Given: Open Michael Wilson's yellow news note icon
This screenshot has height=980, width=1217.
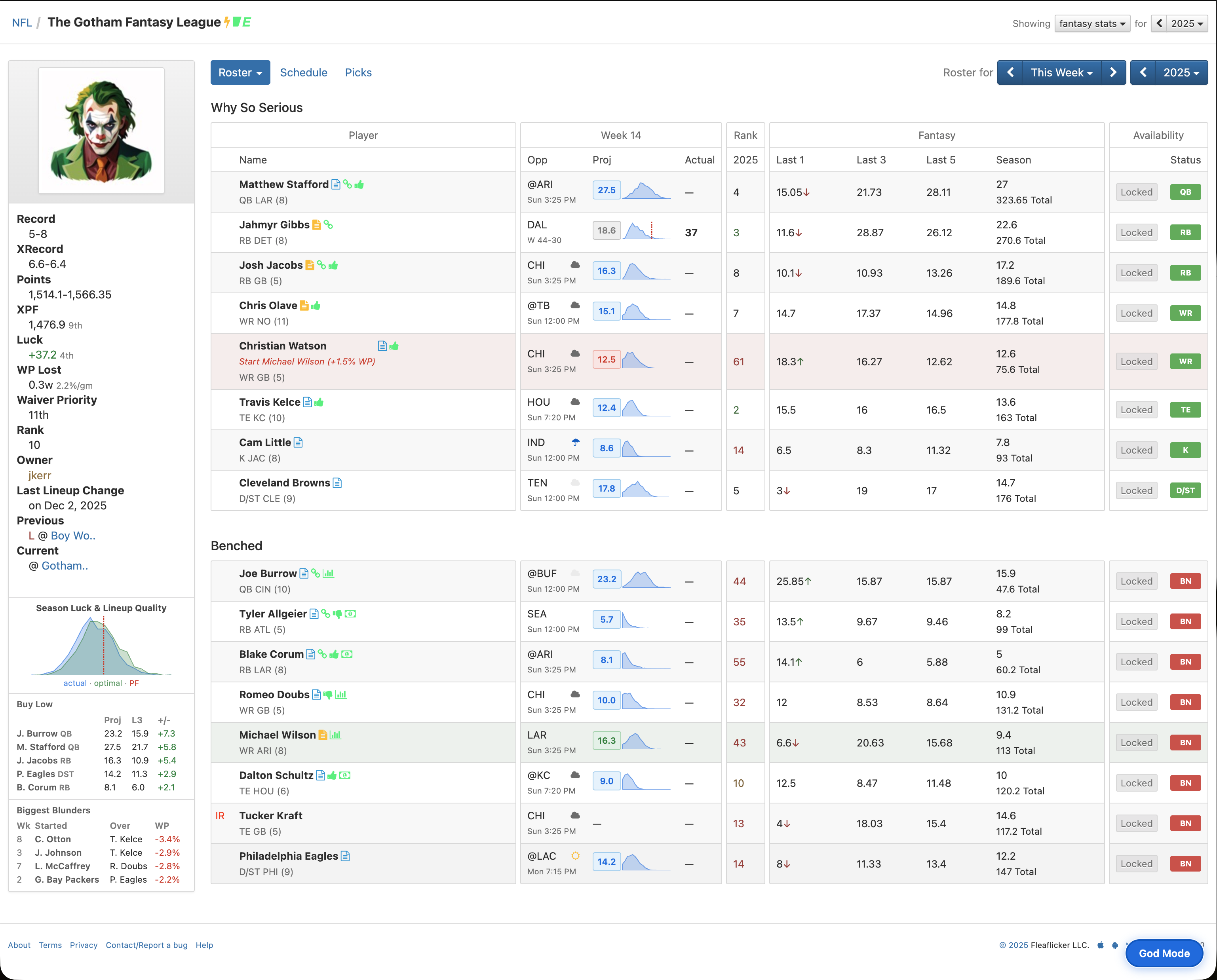Looking at the screenshot, I should click(323, 735).
